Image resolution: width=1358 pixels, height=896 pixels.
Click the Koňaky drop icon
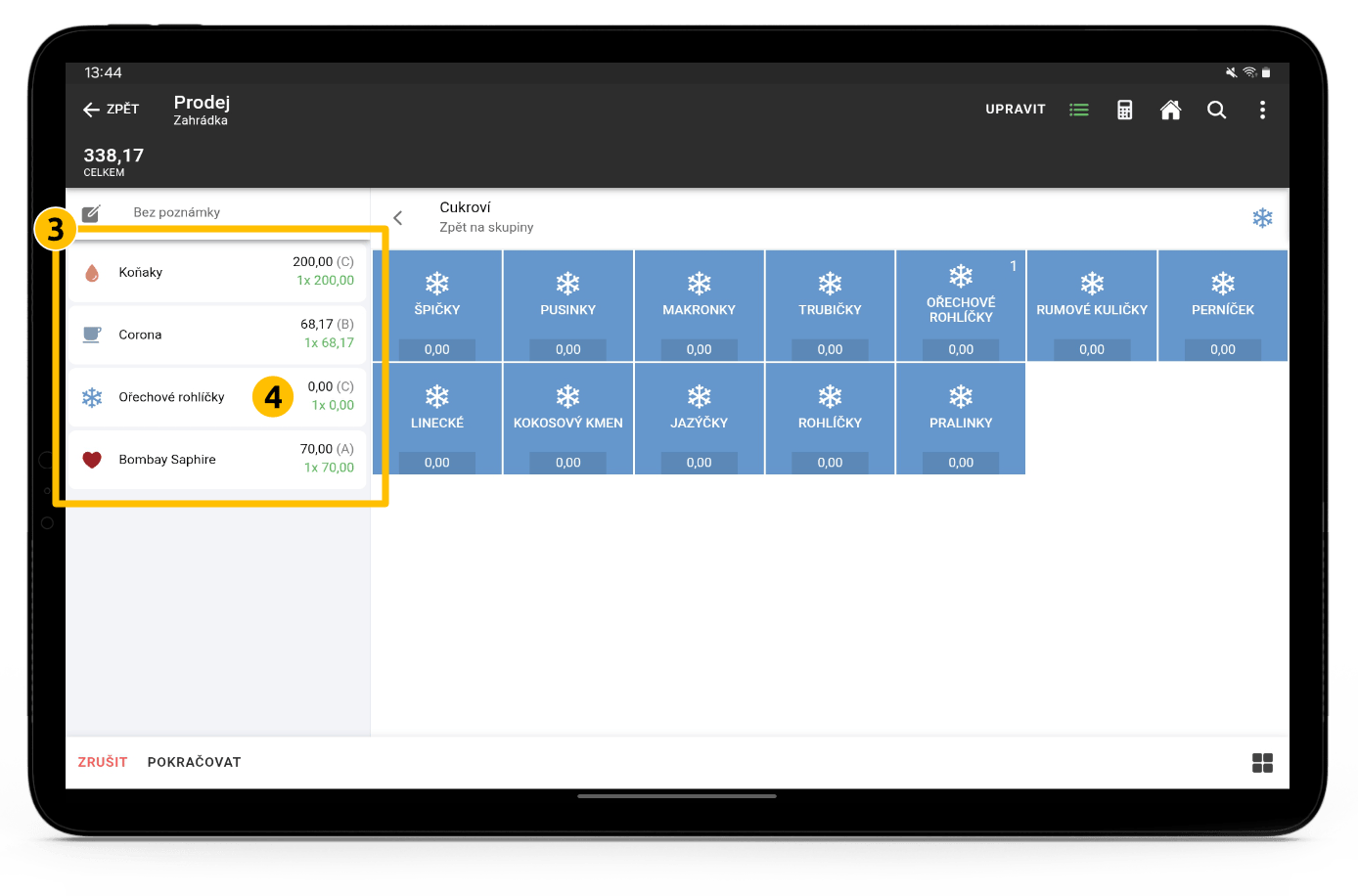click(x=92, y=273)
